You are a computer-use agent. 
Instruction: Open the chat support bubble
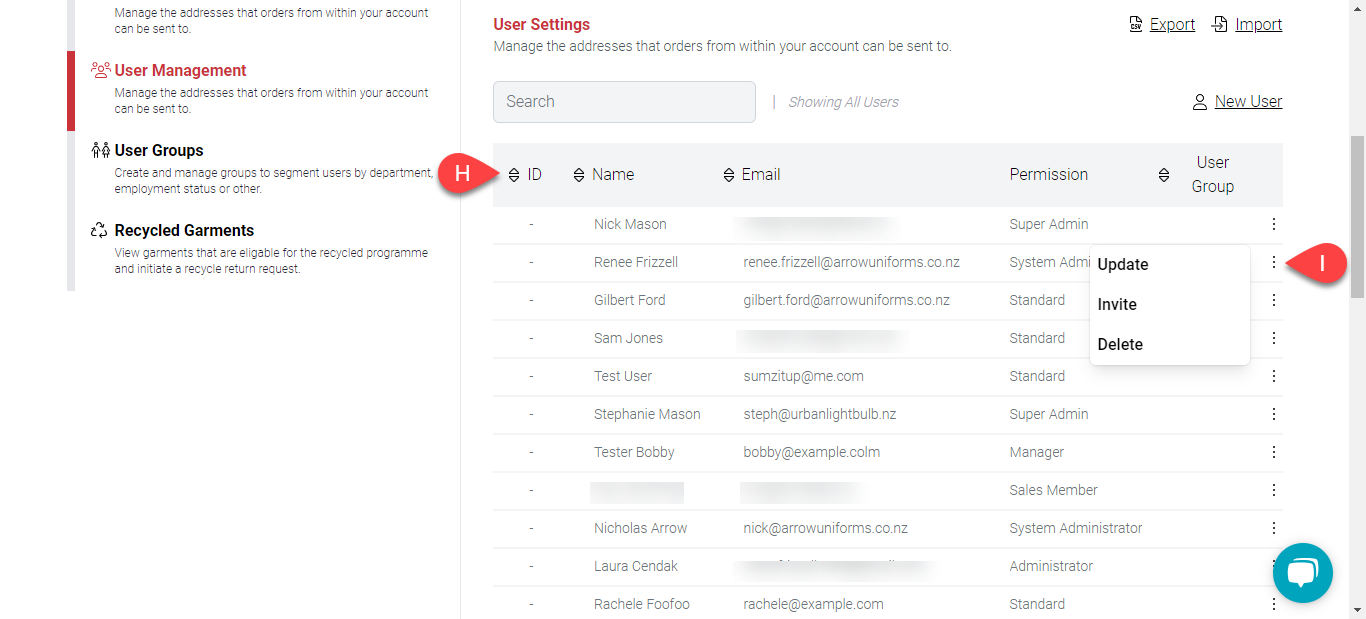coord(1302,573)
